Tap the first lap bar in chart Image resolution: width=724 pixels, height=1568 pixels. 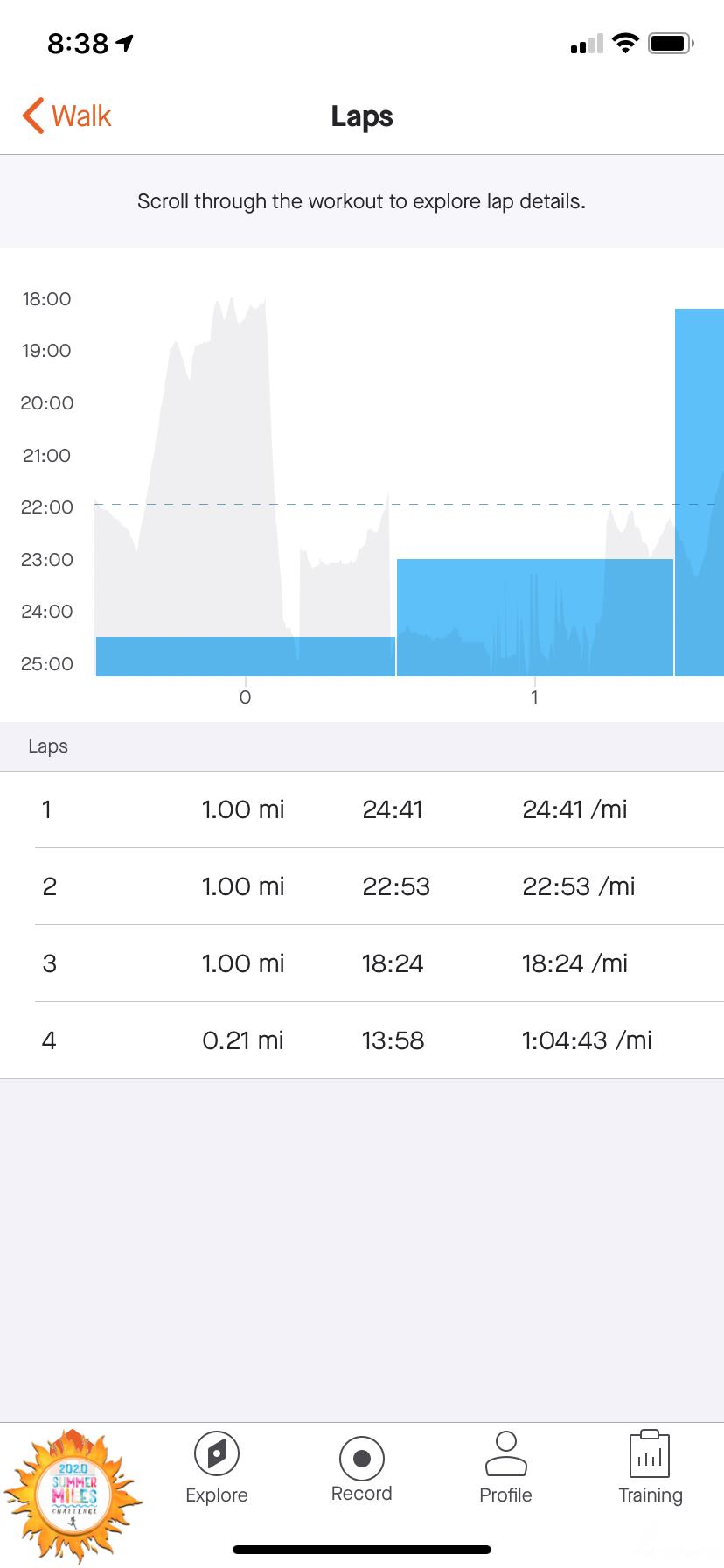(245, 656)
